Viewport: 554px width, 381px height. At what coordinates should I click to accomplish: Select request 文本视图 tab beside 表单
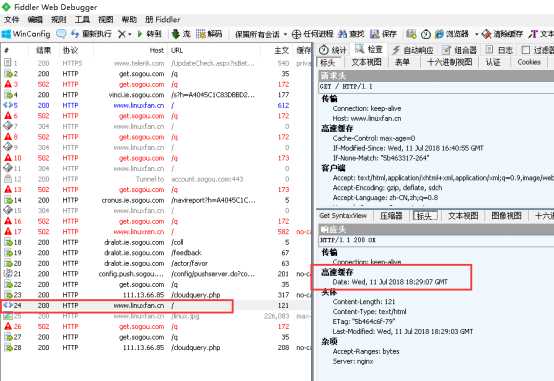click(x=366, y=62)
